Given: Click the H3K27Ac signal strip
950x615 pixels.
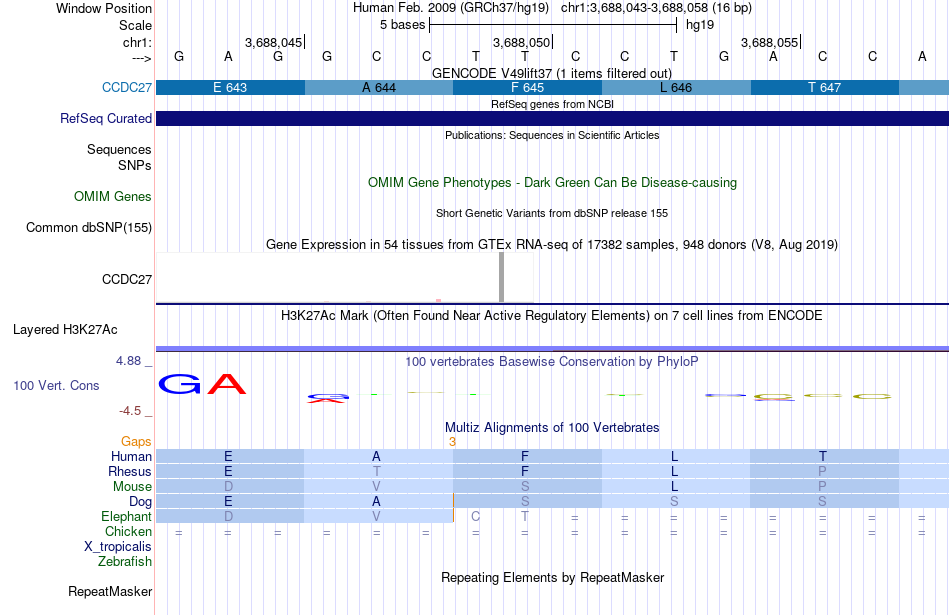Looking at the screenshot, I should pyautogui.click(x=553, y=348).
